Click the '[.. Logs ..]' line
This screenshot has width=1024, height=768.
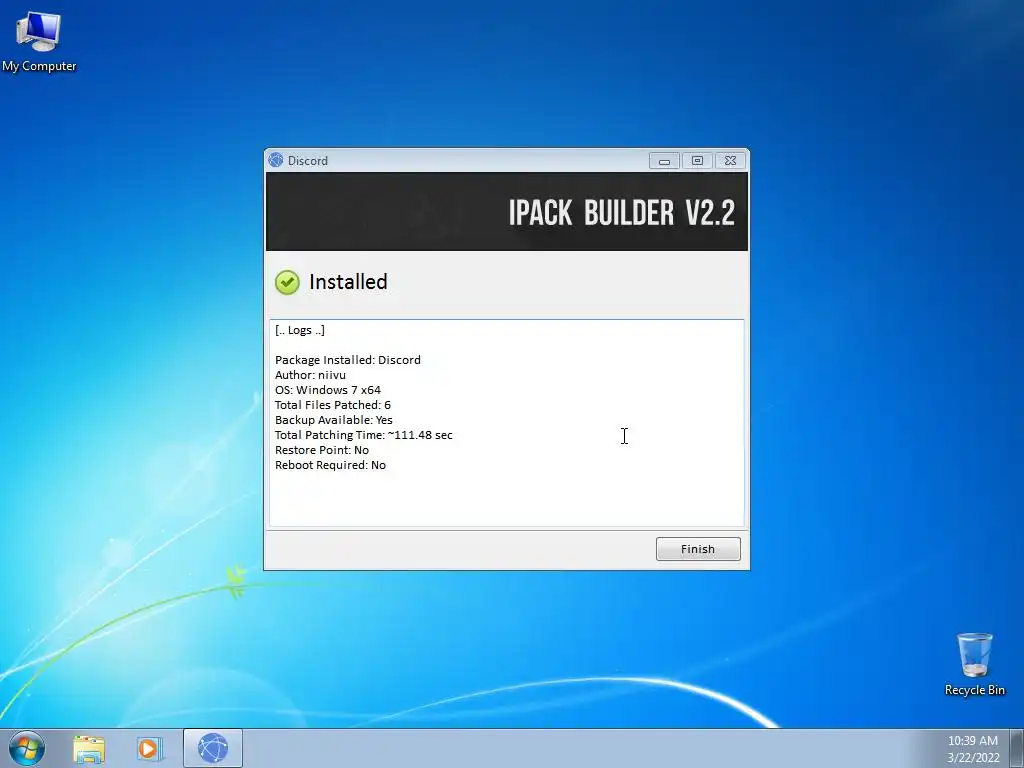click(300, 330)
